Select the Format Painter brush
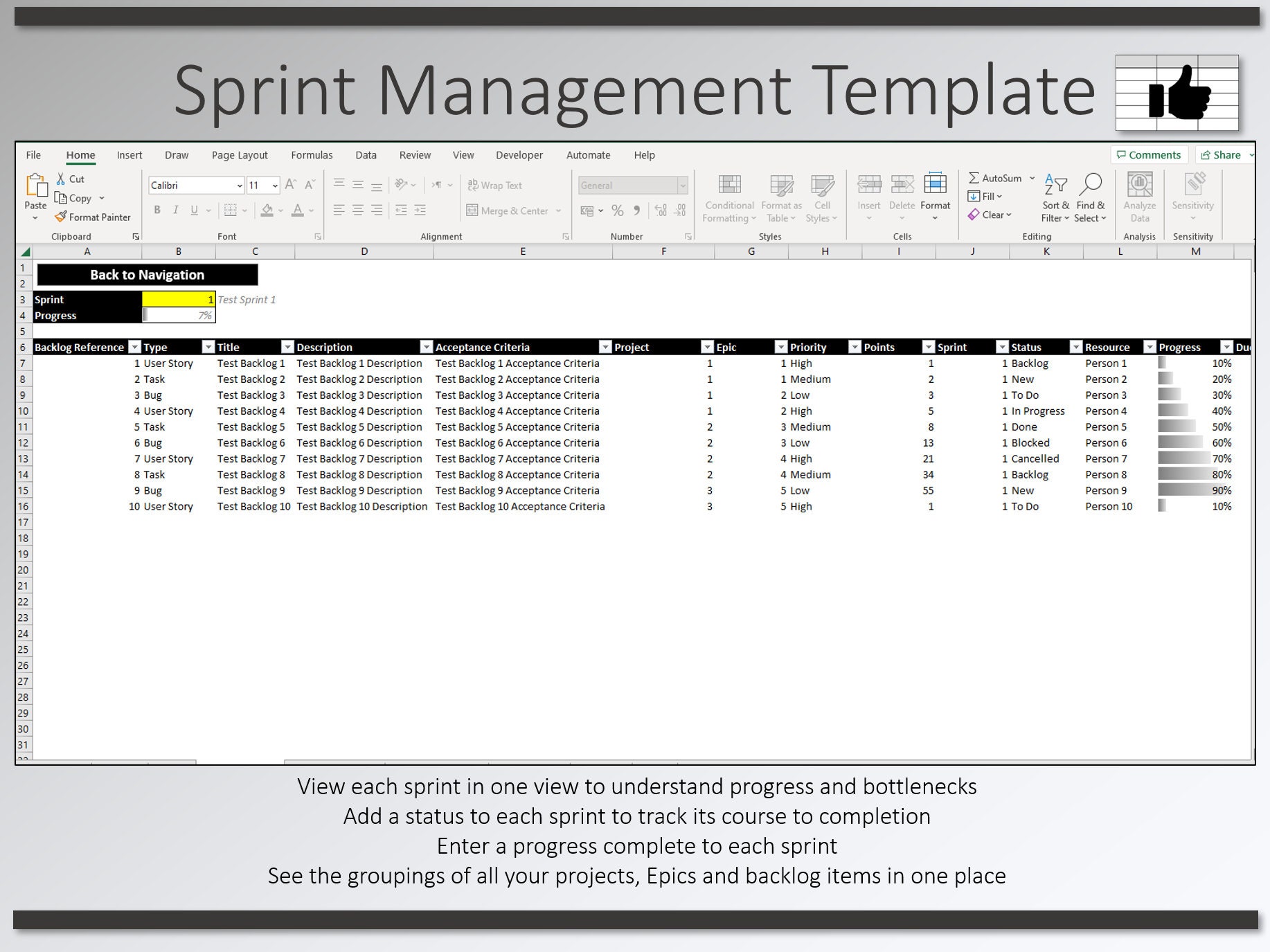 pos(61,217)
